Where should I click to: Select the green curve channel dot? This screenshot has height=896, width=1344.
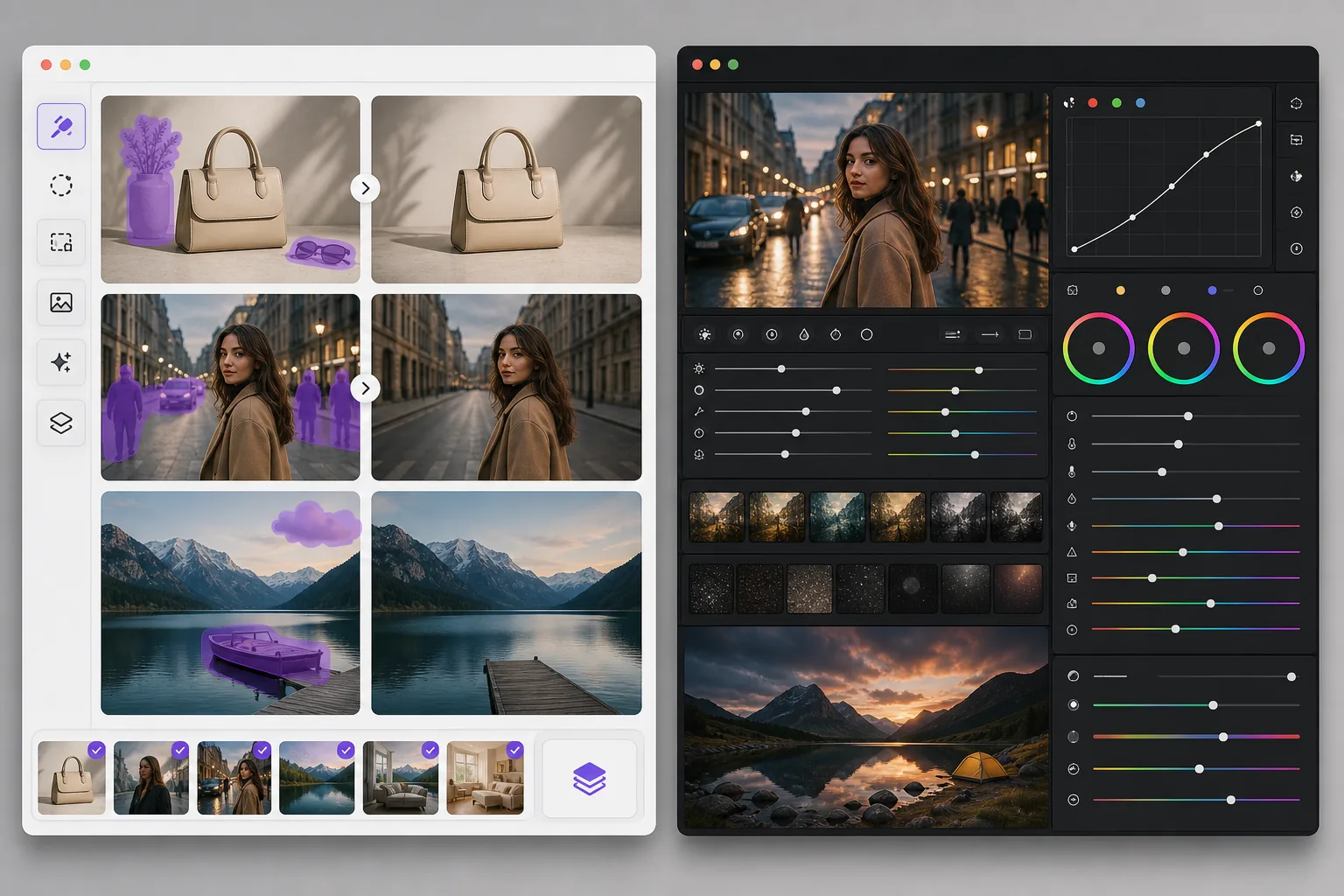(x=1116, y=102)
